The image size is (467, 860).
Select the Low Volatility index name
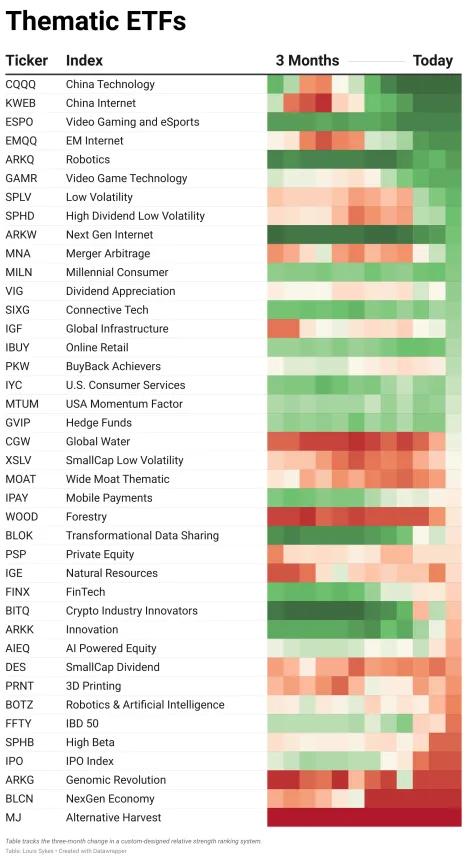coord(99,197)
